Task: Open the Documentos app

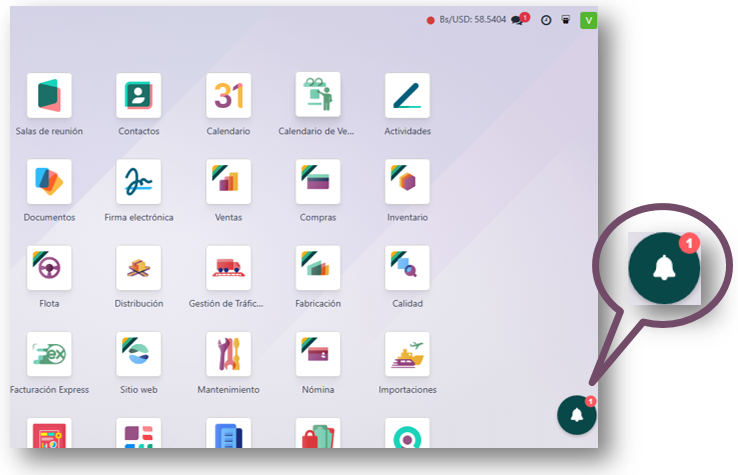Action: pyautogui.click(x=49, y=182)
